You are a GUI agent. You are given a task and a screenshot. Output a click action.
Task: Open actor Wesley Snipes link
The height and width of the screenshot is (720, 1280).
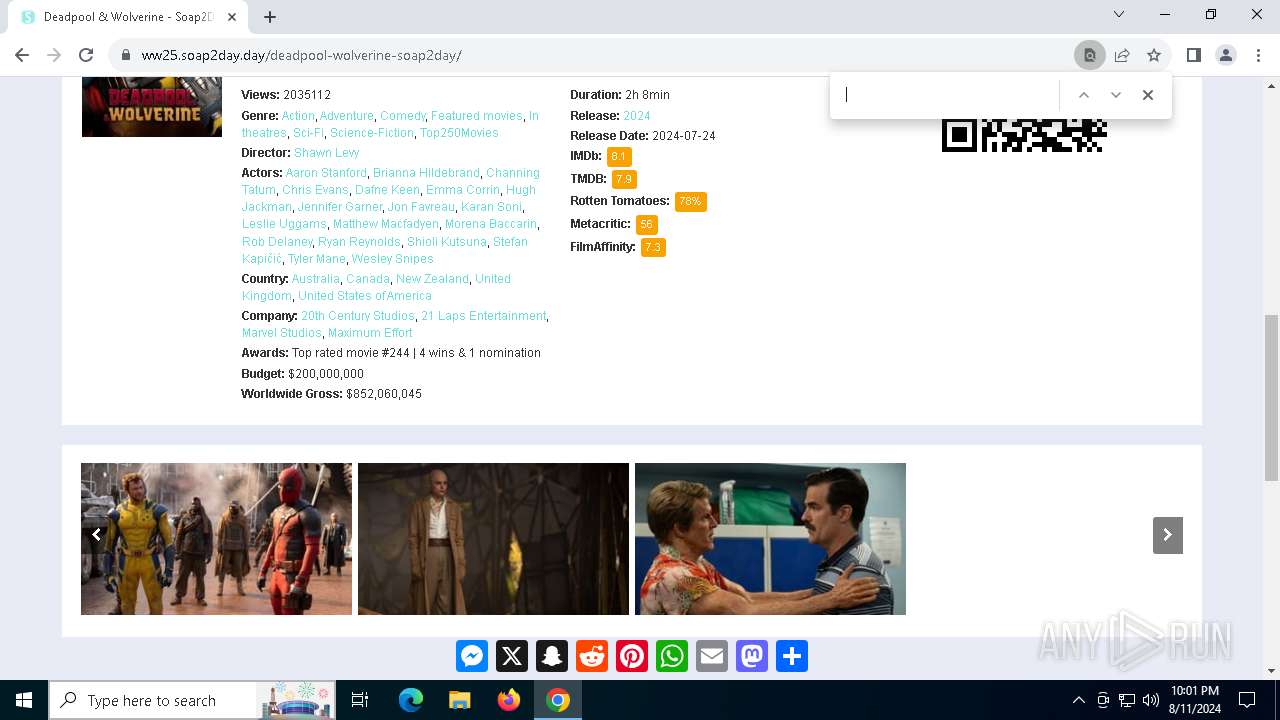coord(392,259)
